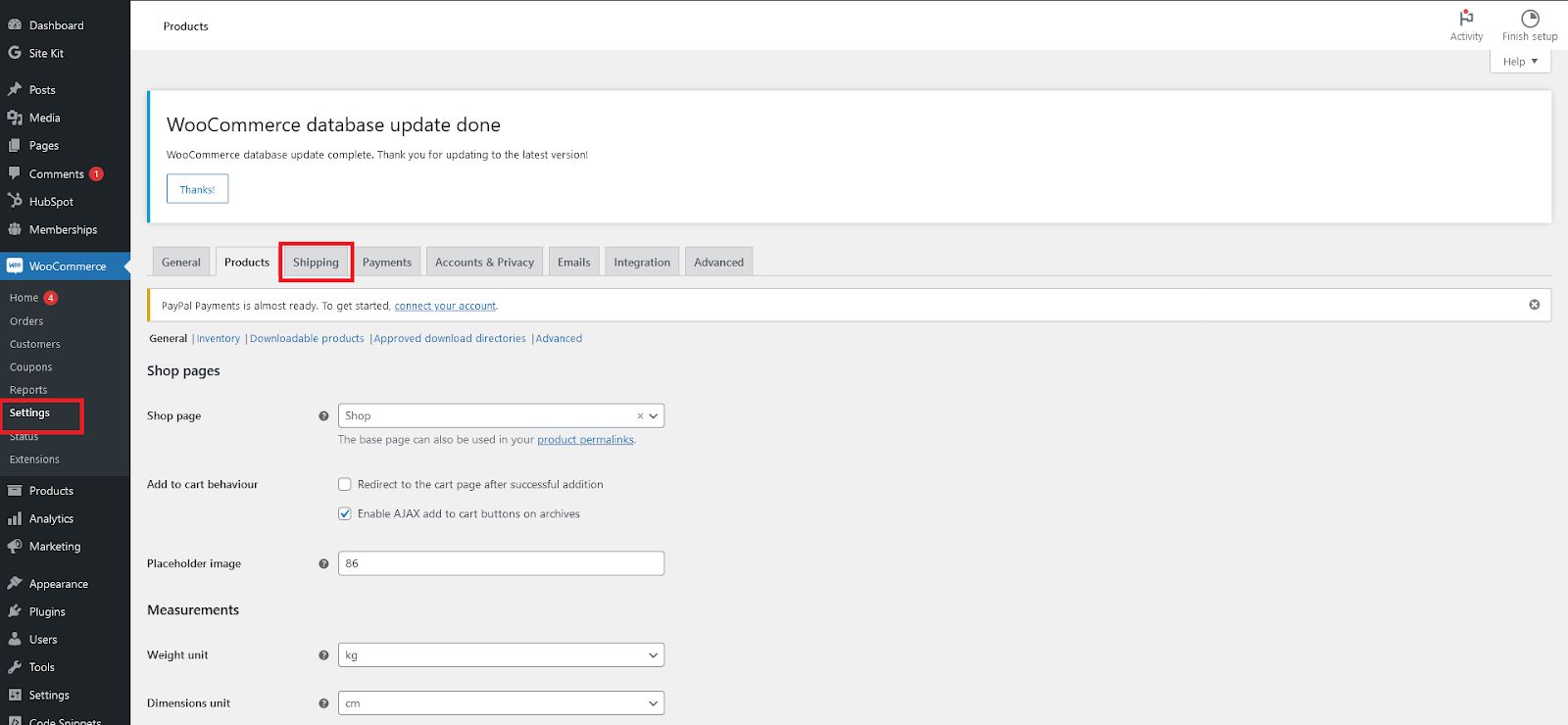This screenshot has width=1568, height=725.
Task: Select the General products subsection text
Action: click(168, 338)
